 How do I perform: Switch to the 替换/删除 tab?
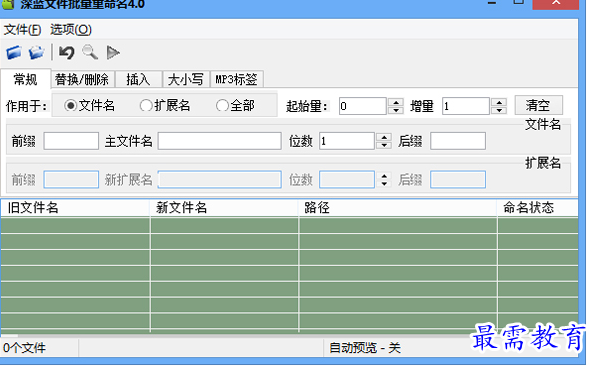click(x=82, y=80)
